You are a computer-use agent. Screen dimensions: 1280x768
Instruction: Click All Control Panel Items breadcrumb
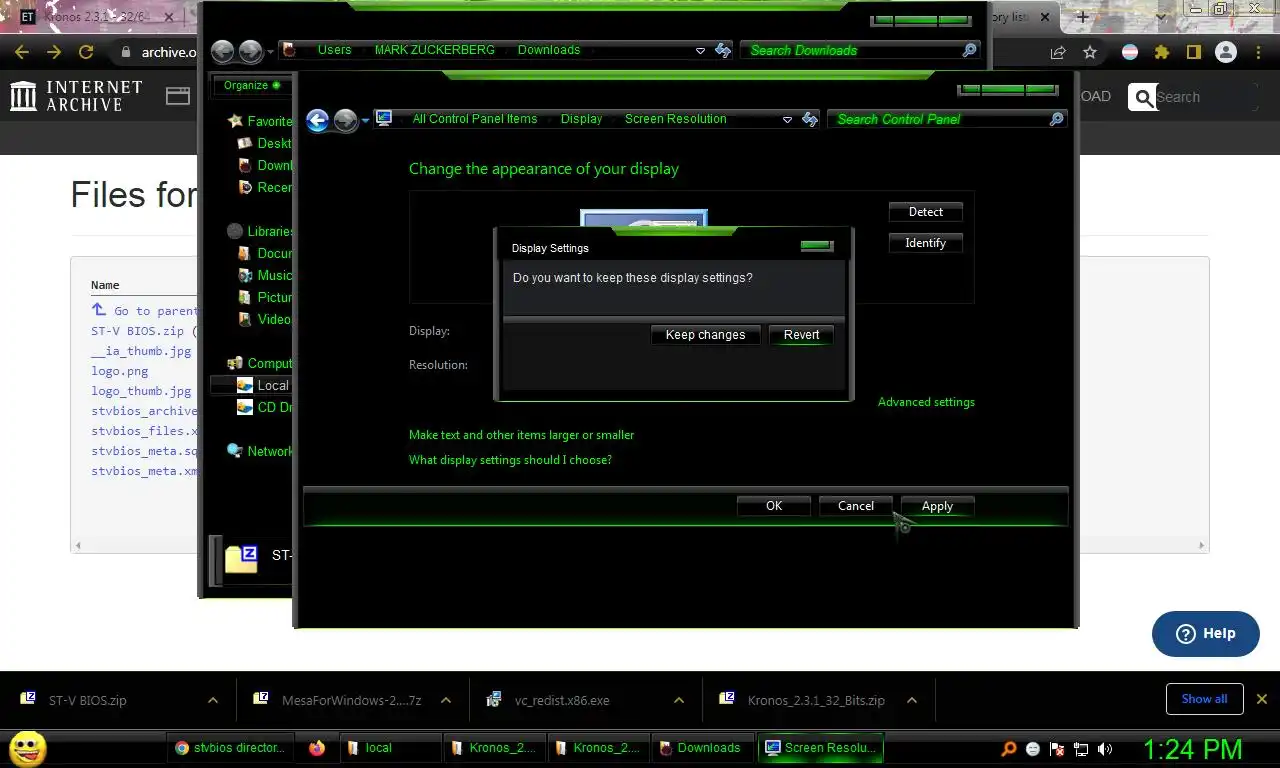point(475,119)
